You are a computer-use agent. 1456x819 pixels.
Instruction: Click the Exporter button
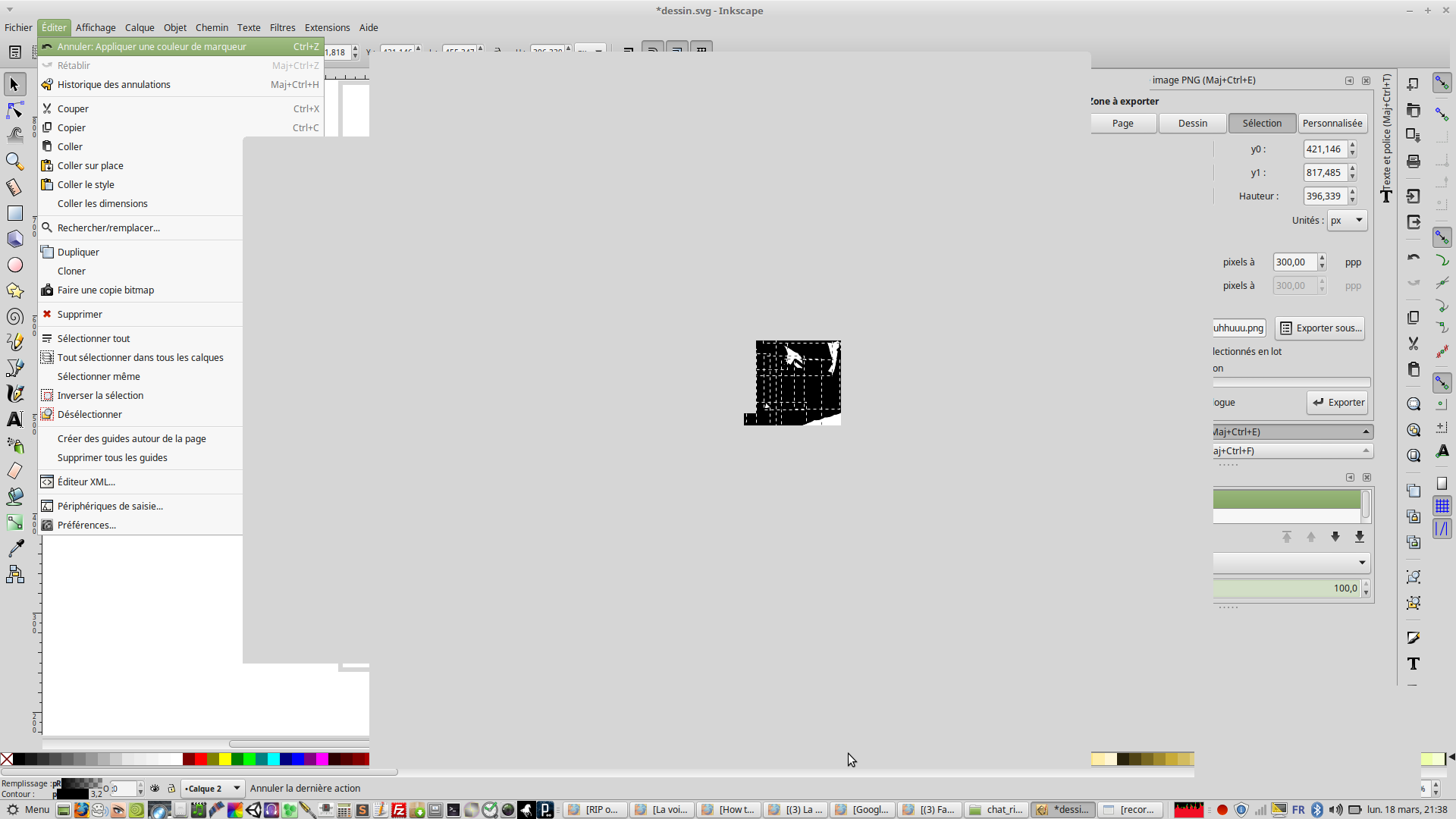click(1338, 403)
